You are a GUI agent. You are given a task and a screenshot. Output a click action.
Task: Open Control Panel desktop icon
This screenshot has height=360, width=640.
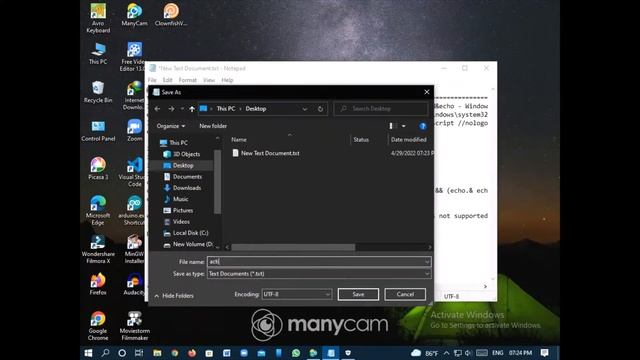pyautogui.click(x=98, y=131)
